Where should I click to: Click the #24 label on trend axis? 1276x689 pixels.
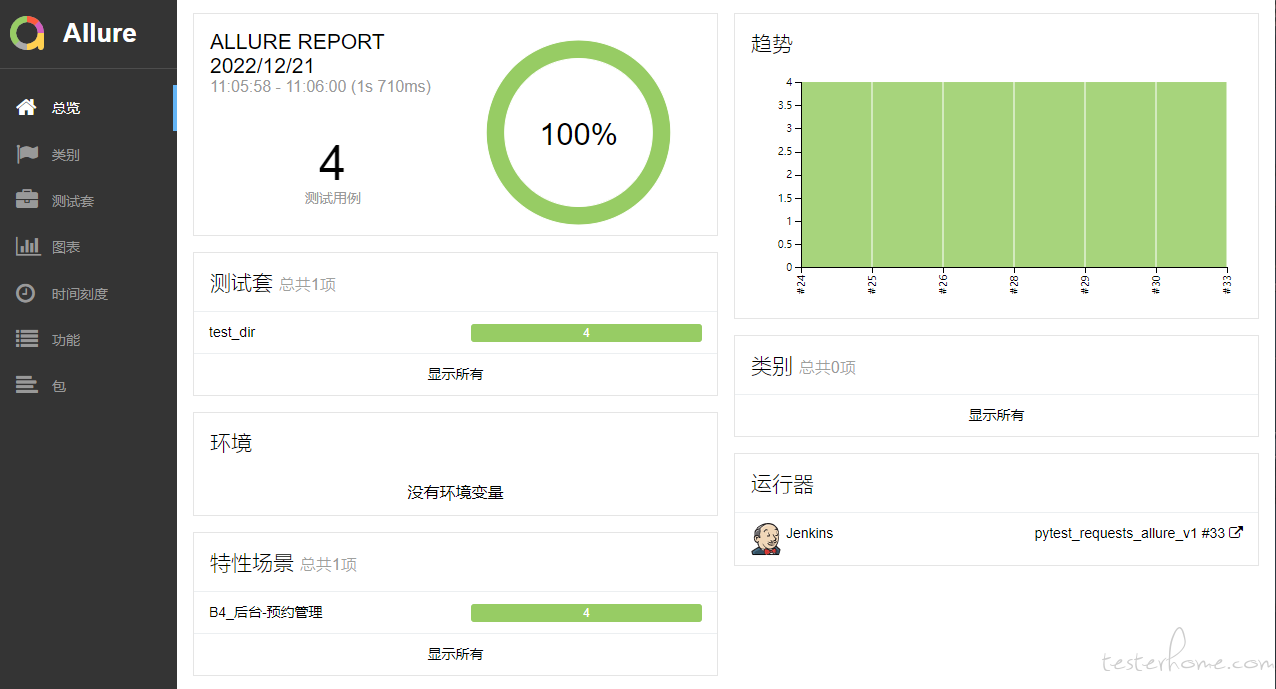point(802,285)
